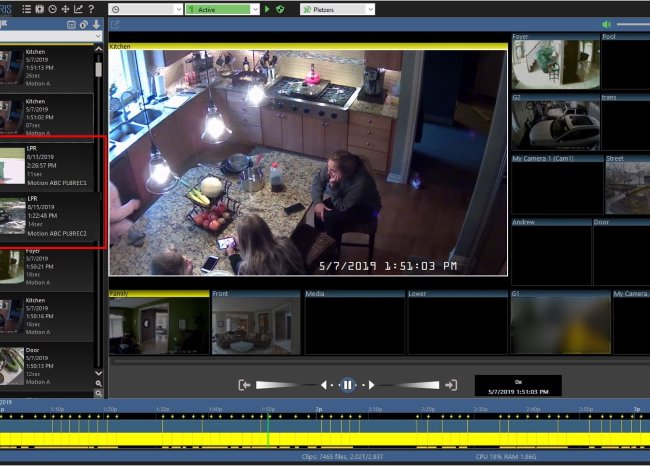Image resolution: width=650 pixels, height=466 pixels.
Task: Open the Pletzers group dropdown
Action: coord(337,9)
